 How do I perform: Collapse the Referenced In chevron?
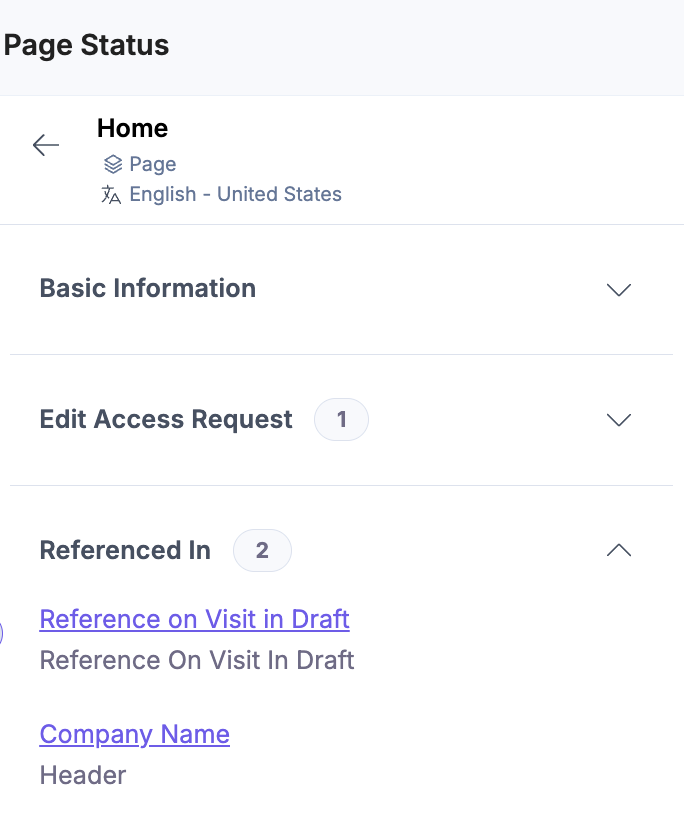[x=619, y=551]
